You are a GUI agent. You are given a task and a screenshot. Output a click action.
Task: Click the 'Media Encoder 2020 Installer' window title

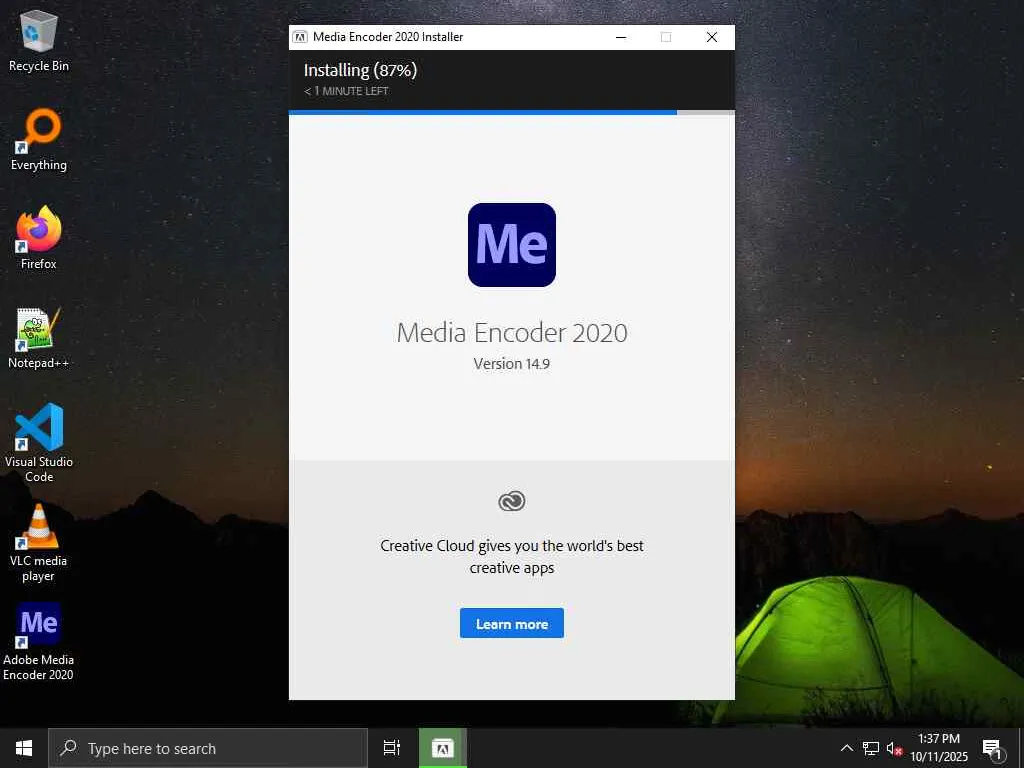[x=388, y=37]
